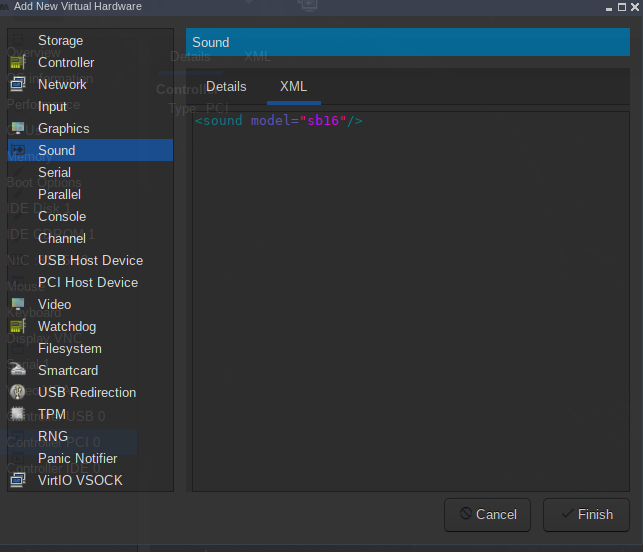
Task: Click the USB Redirection icon
Action: pos(18,392)
